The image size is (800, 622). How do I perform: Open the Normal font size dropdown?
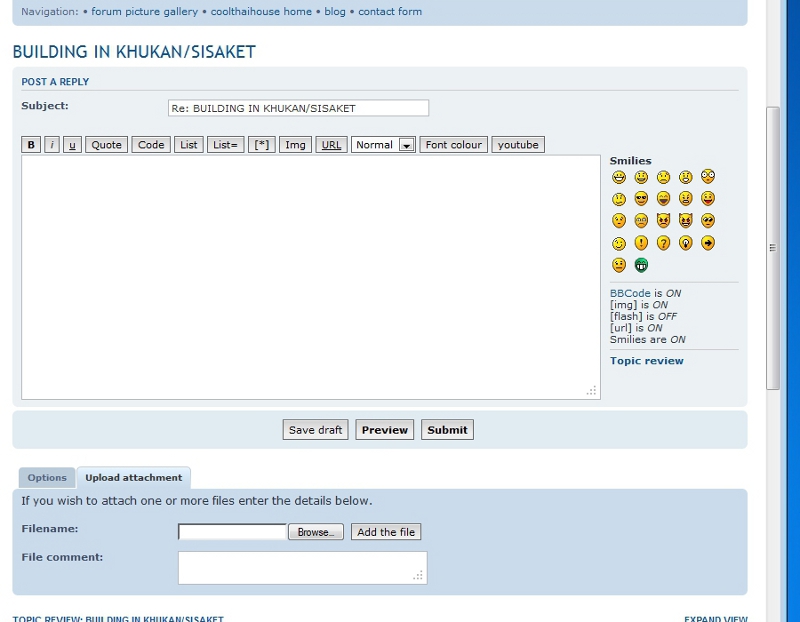click(x=383, y=145)
